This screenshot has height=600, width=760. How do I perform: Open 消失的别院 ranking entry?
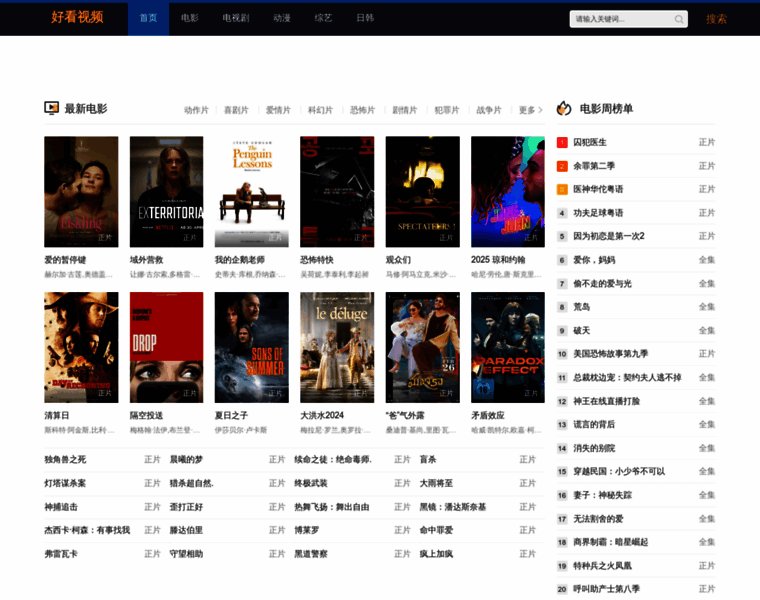[594, 448]
